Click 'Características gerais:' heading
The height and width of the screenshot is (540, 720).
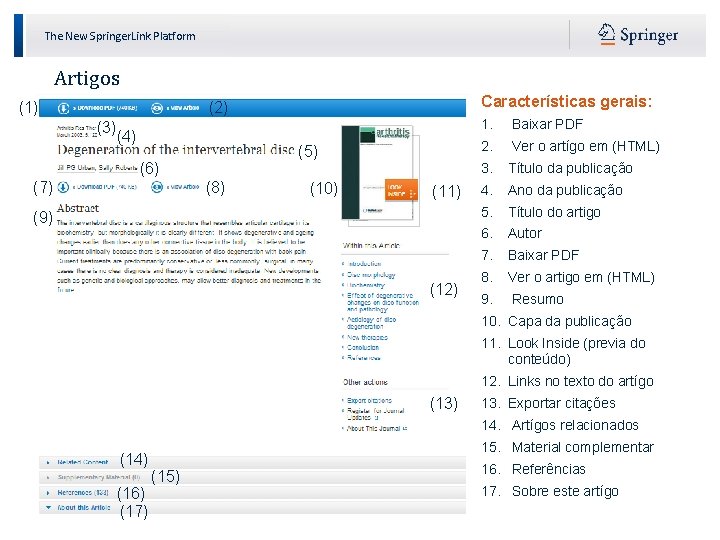click(x=566, y=101)
